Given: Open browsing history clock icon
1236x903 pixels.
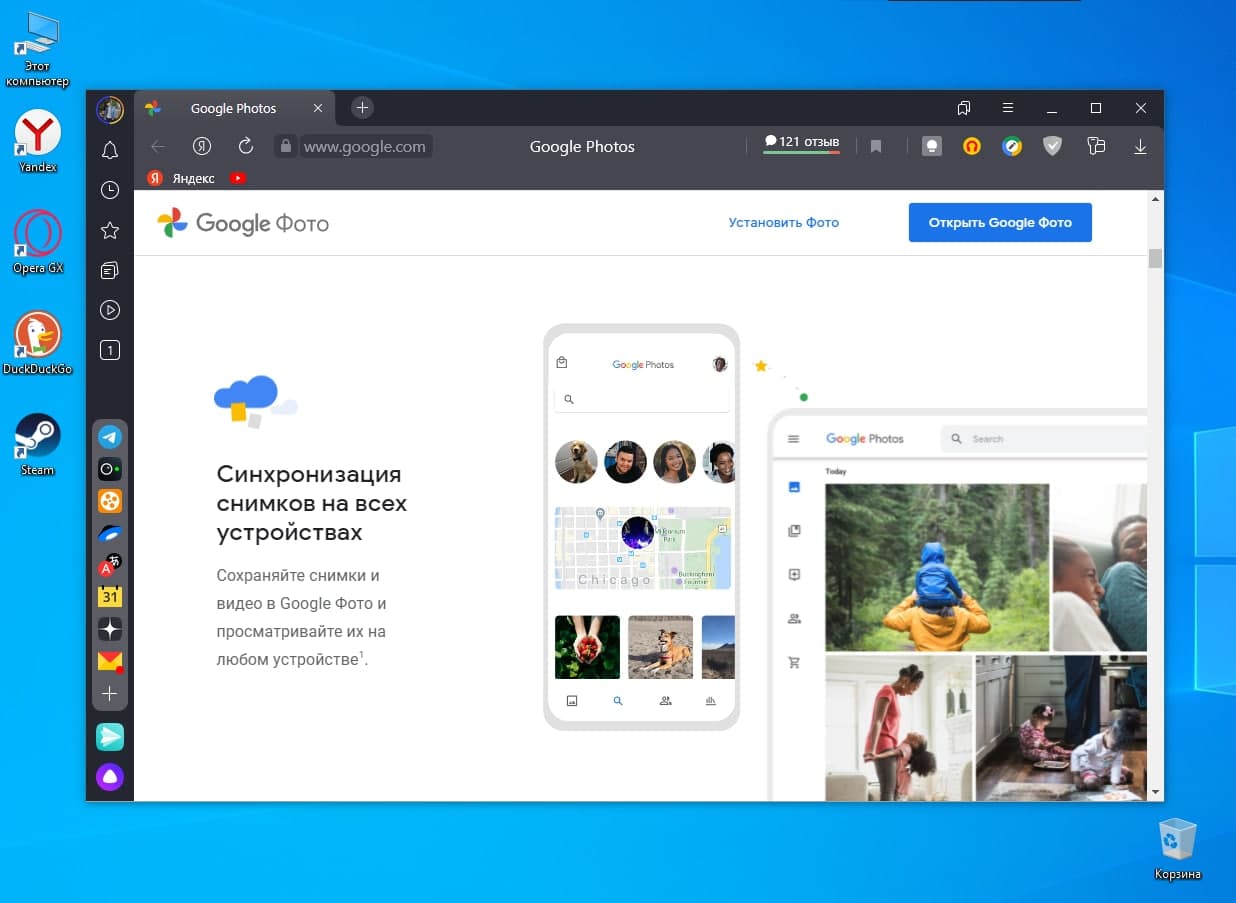Looking at the screenshot, I should click(110, 190).
